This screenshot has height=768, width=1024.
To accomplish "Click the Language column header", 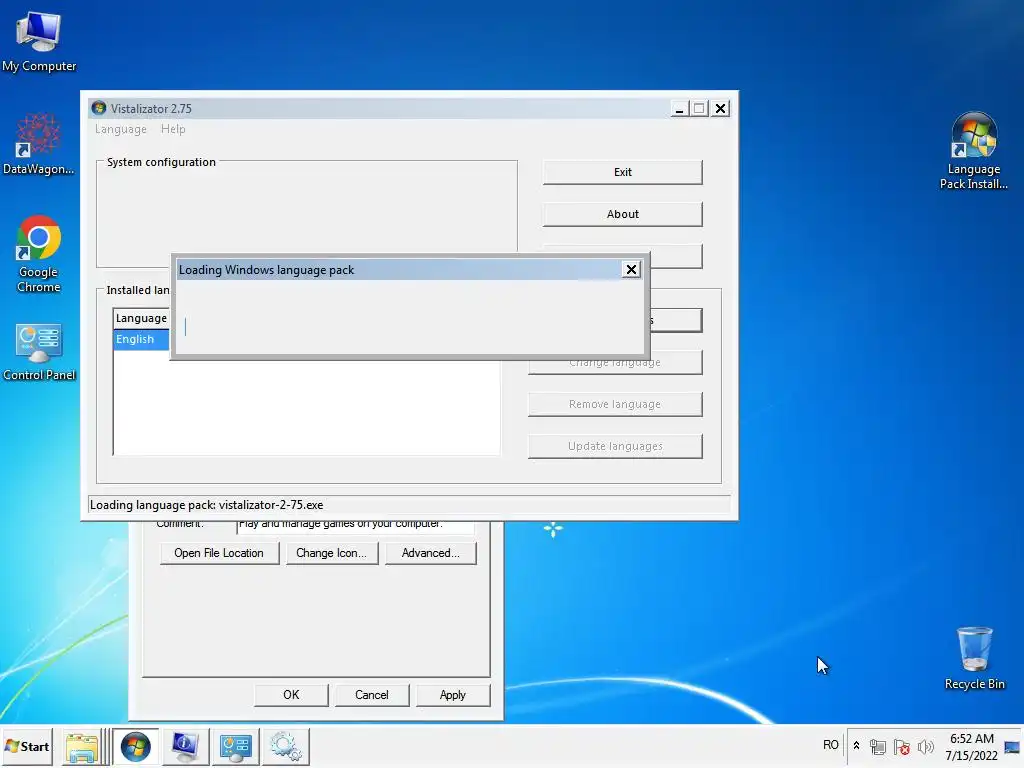I will pos(141,318).
